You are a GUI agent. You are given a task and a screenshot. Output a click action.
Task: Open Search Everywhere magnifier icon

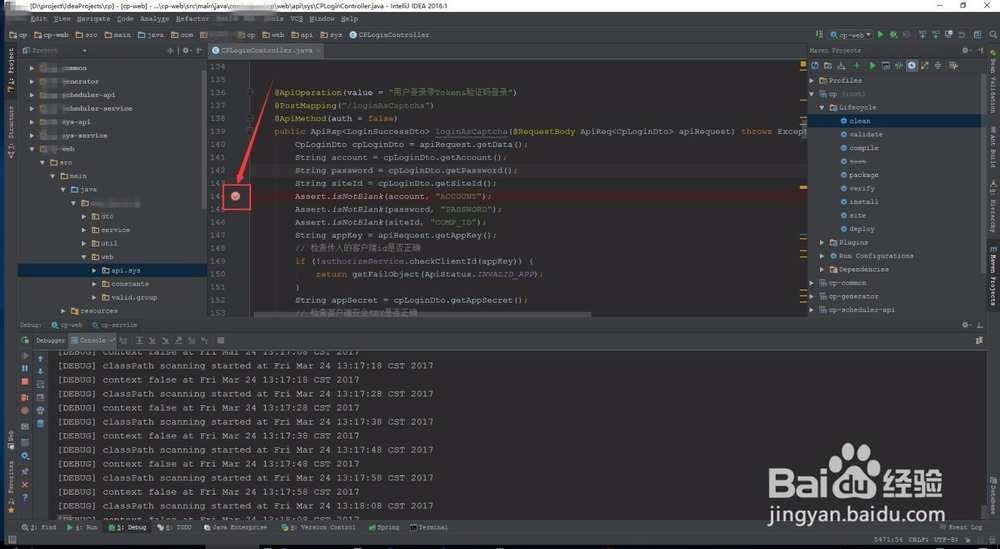coord(993,34)
